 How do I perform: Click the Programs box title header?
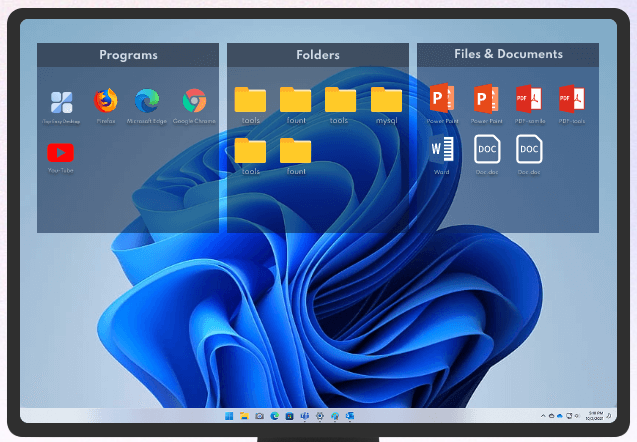tap(128, 55)
